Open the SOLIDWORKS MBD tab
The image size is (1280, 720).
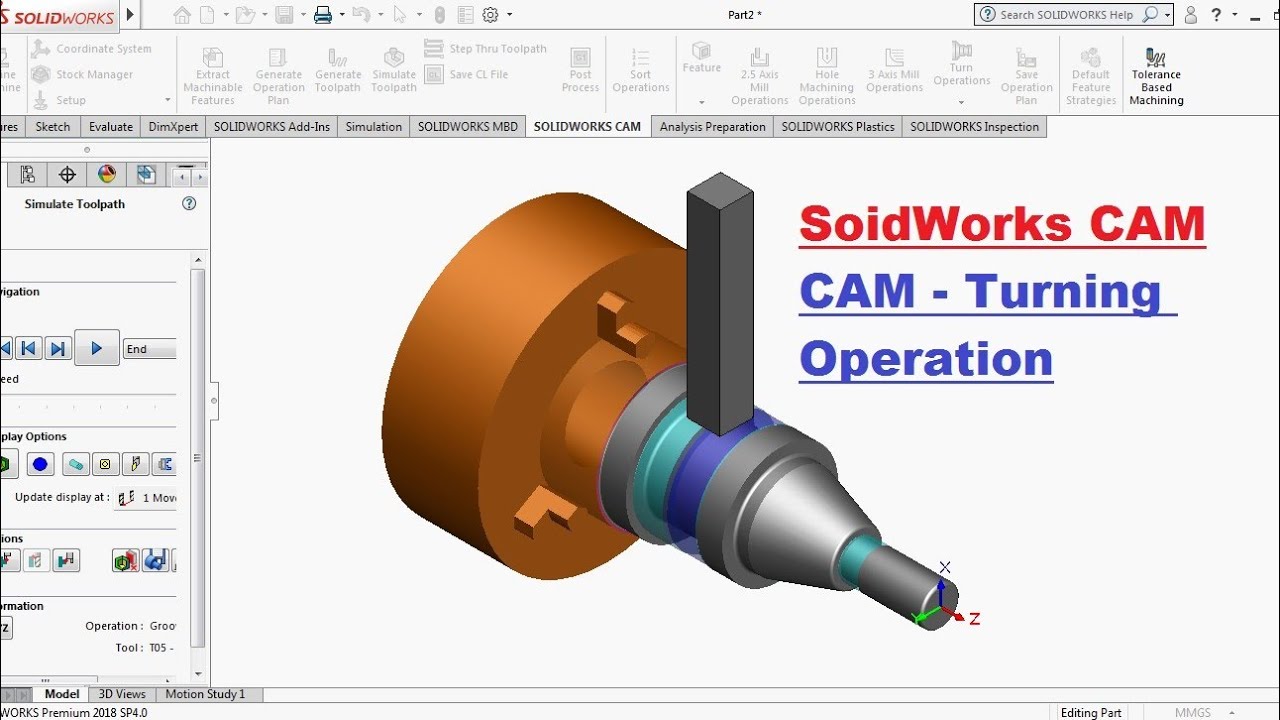(468, 127)
